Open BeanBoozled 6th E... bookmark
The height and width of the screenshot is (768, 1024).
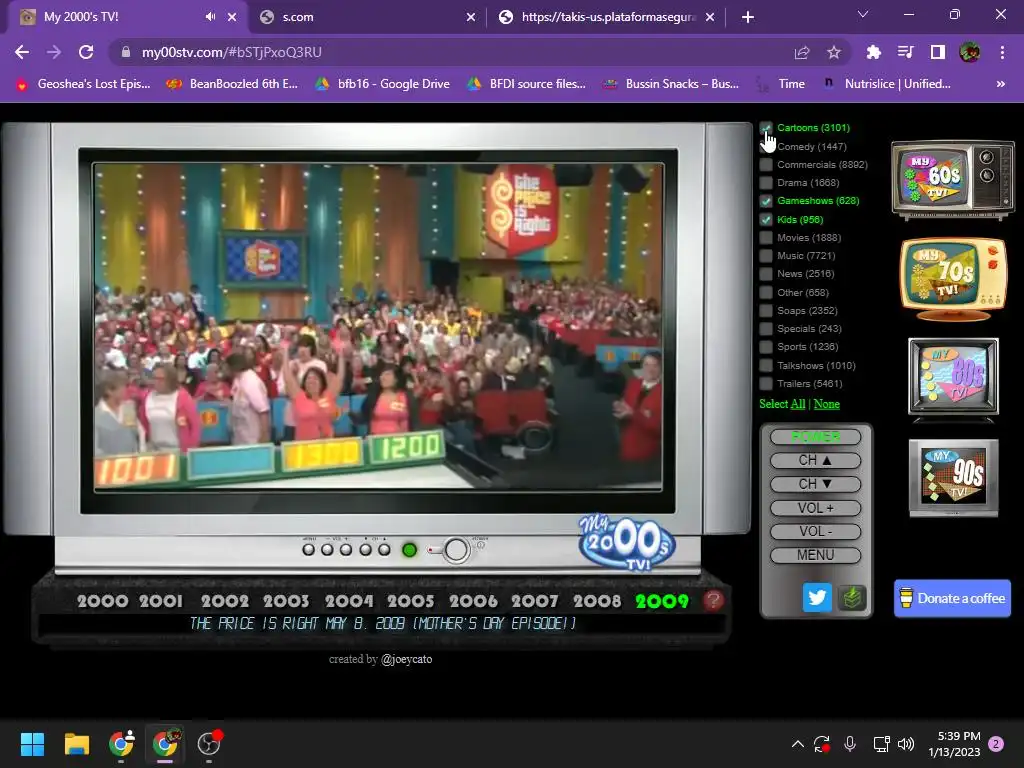(x=232, y=84)
